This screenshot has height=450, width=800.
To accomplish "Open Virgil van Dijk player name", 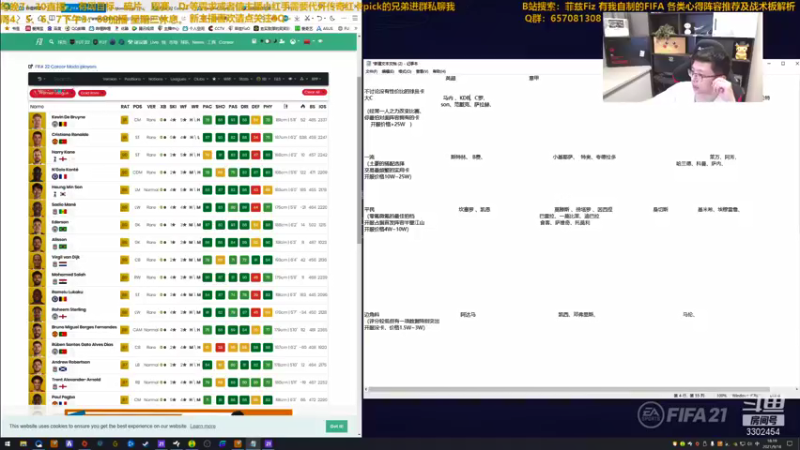I will pyautogui.click(x=65, y=257).
